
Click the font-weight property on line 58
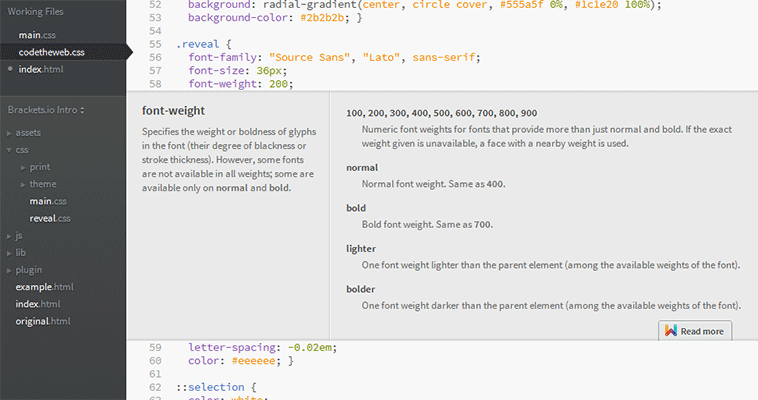point(222,84)
